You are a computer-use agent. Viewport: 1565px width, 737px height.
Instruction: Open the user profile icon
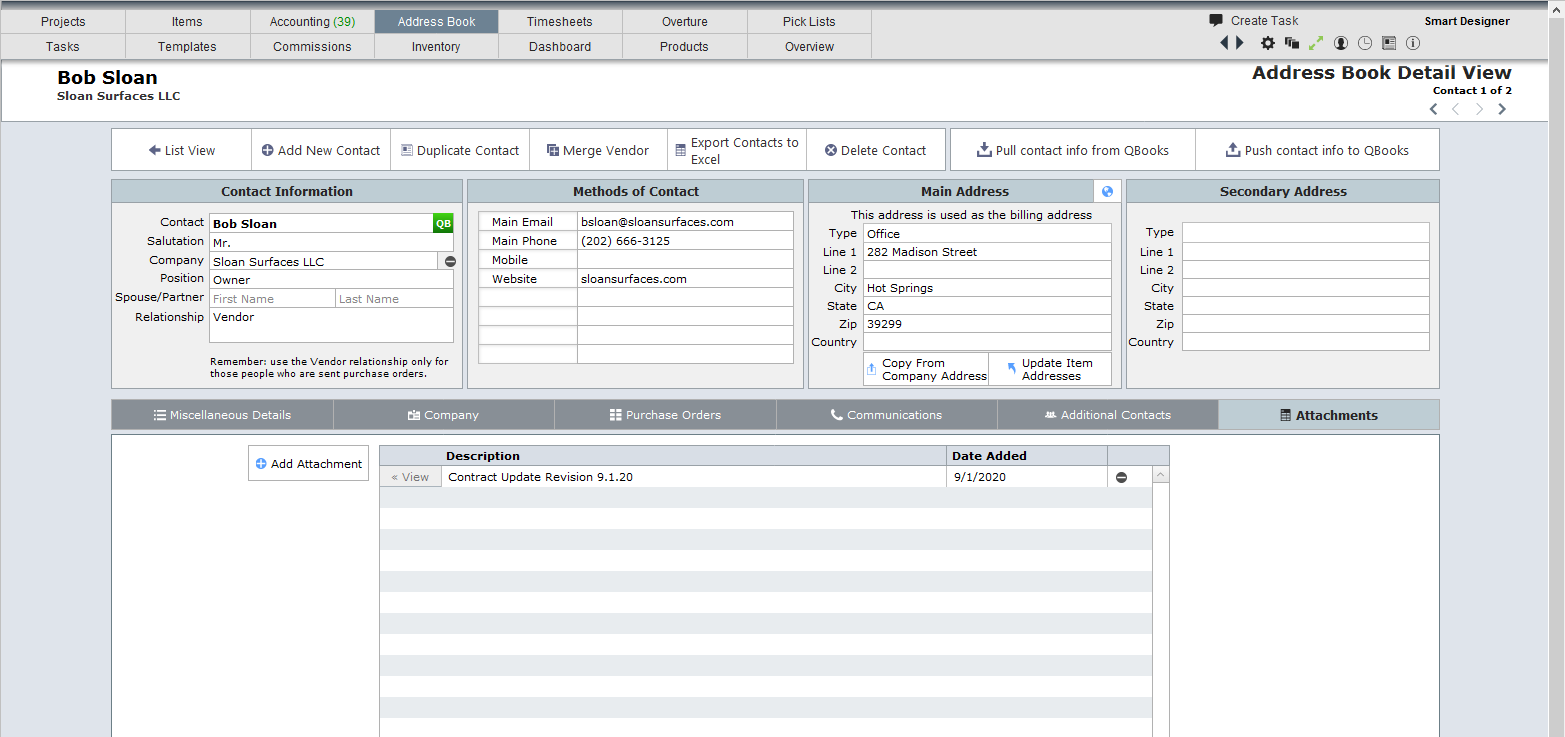[x=1340, y=43]
